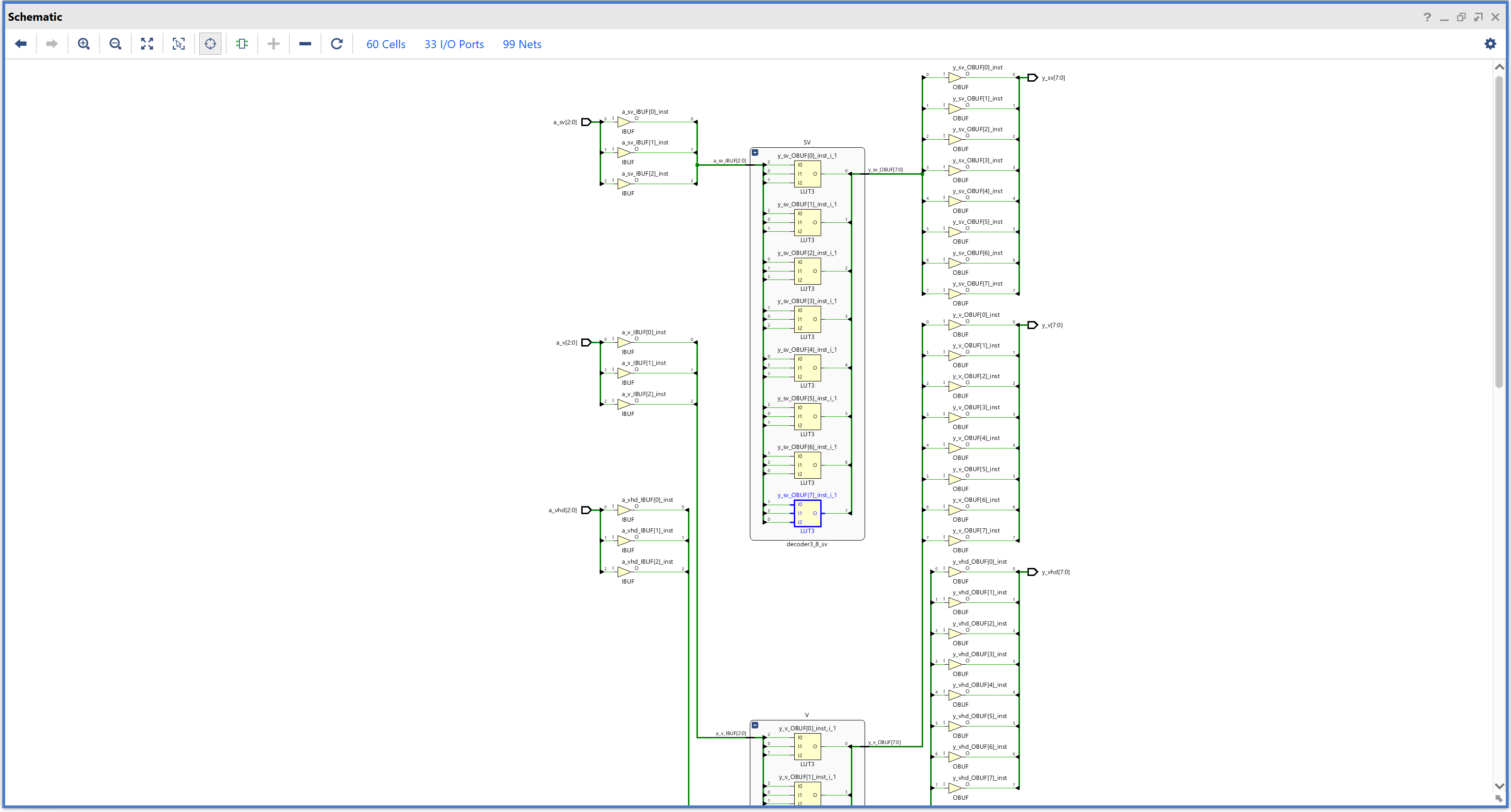The image size is (1511, 812).
Task: Click the y_sv[7:0] output port symbol
Action: (x=1032, y=77)
